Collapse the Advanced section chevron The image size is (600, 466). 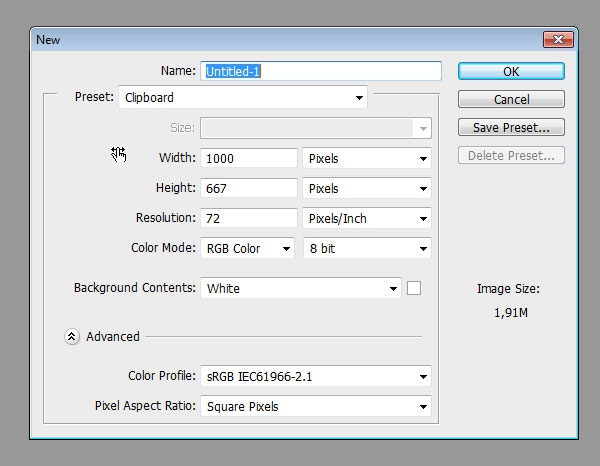click(x=71, y=337)
